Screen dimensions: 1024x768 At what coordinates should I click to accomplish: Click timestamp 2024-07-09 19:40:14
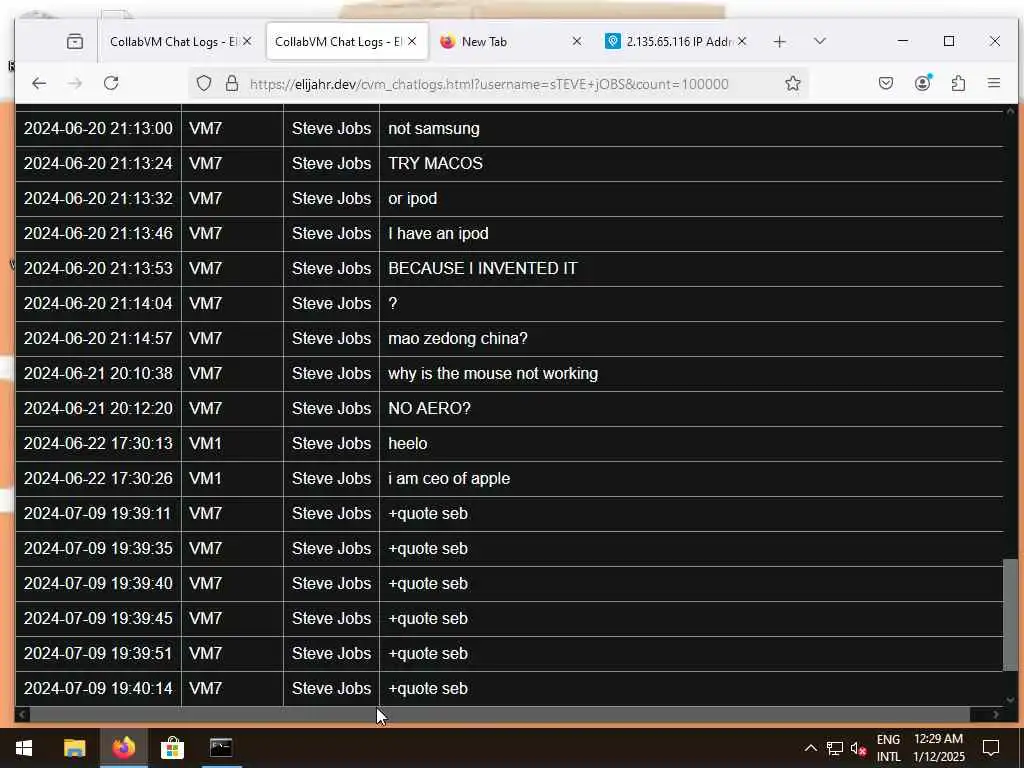point(98,688)
